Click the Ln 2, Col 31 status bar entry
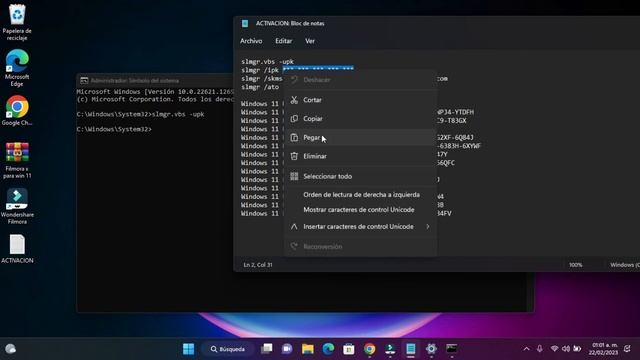This screenshot has height=360, width=640. point(258,265)
